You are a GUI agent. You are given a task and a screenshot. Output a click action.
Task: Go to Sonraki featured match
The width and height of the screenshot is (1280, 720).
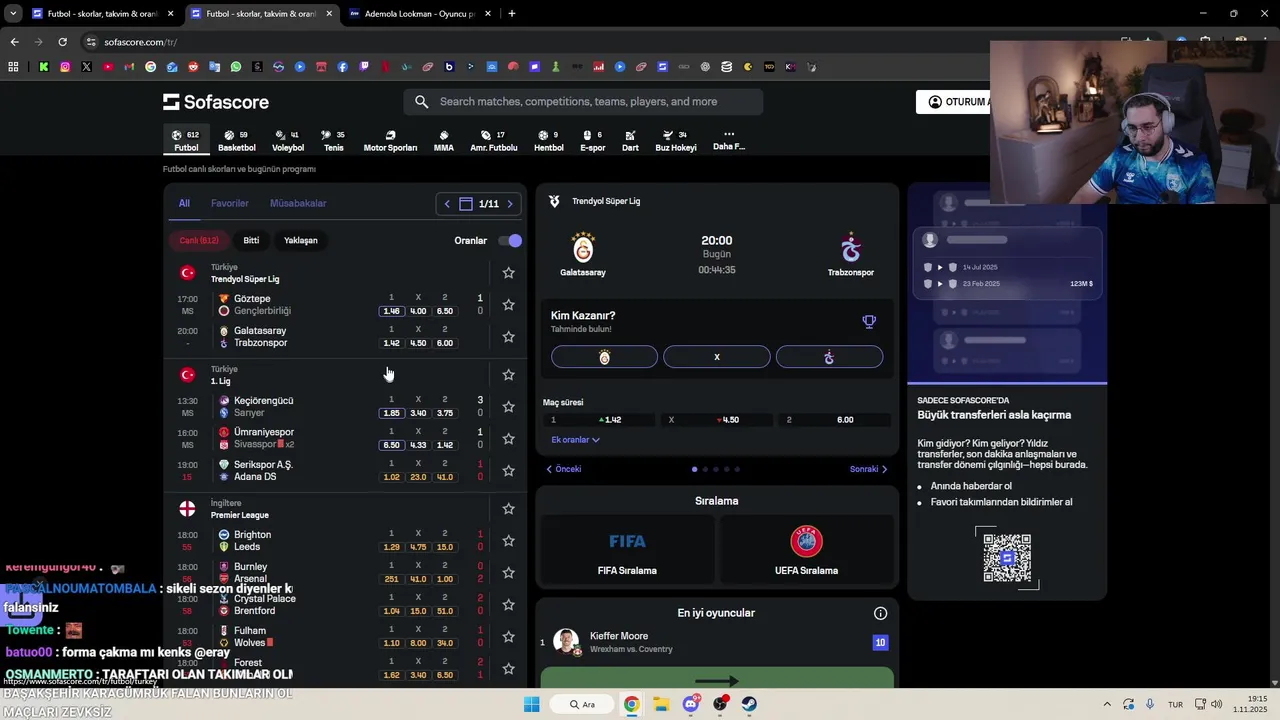[x=869, y=469]
